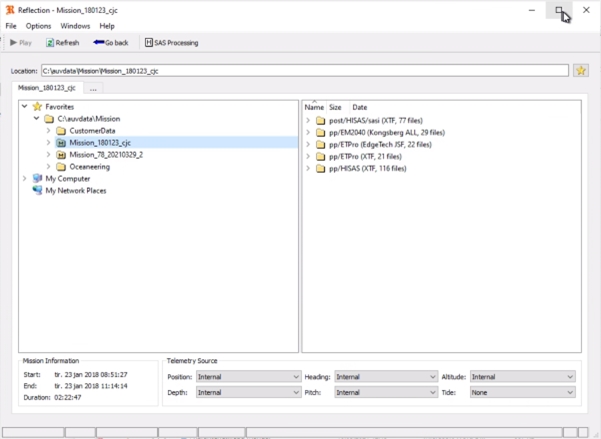Click the pp/EM2040 folder icon
The width and height of the screenshot is (601, 439).
click(320, 133)
